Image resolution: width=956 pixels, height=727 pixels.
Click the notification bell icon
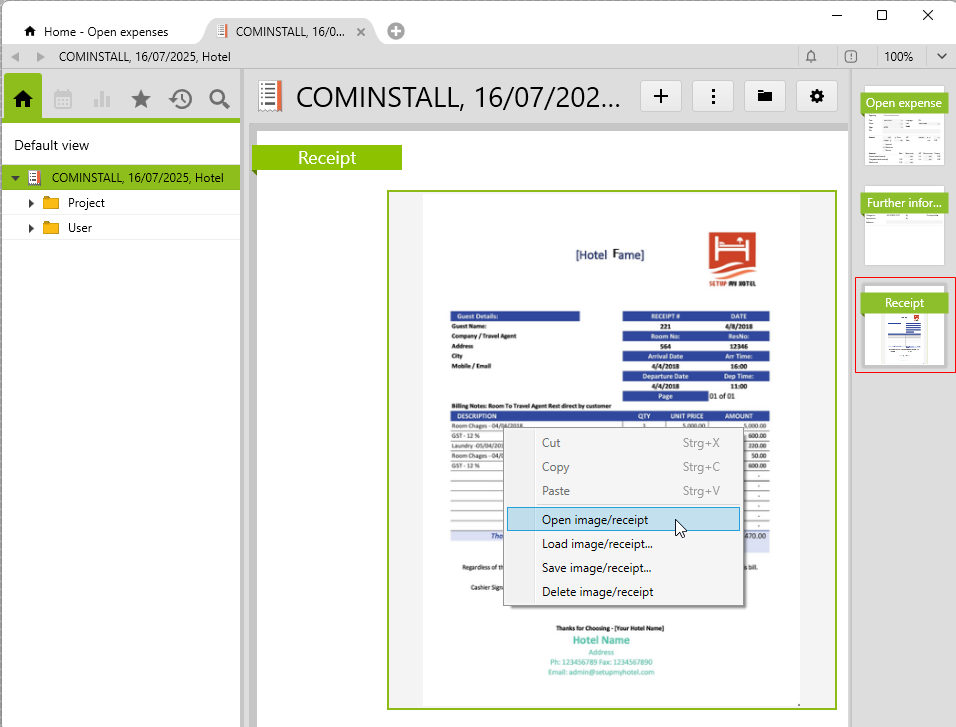click(811, 57)
